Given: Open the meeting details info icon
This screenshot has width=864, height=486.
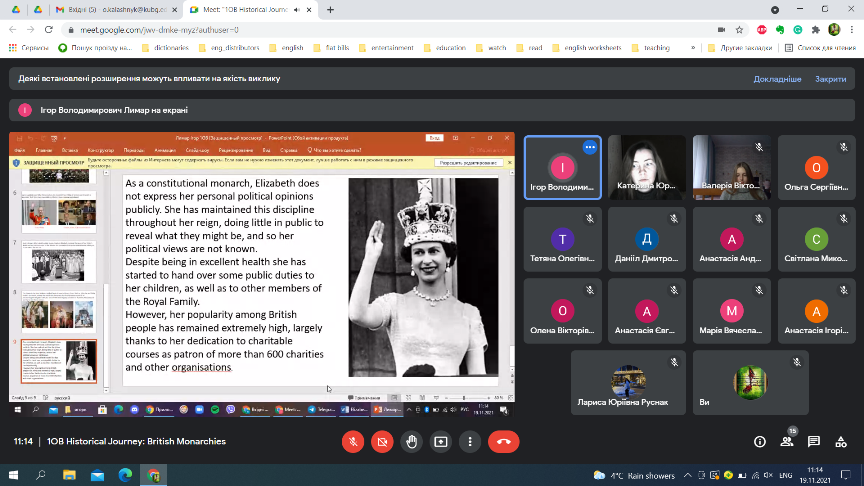Looking at the screenshot, I should point(759,441).
